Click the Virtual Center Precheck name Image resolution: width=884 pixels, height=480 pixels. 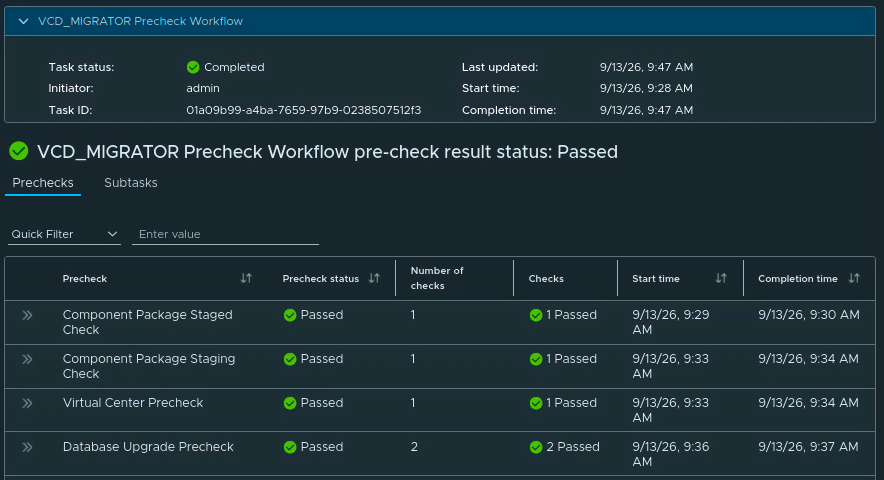(133, 403)
